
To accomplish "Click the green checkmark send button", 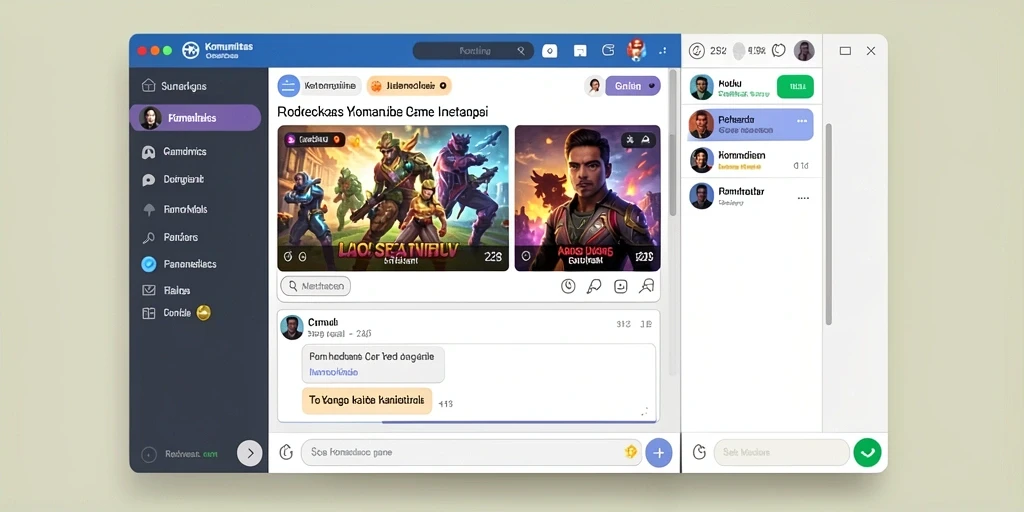I will click(867, 452).
